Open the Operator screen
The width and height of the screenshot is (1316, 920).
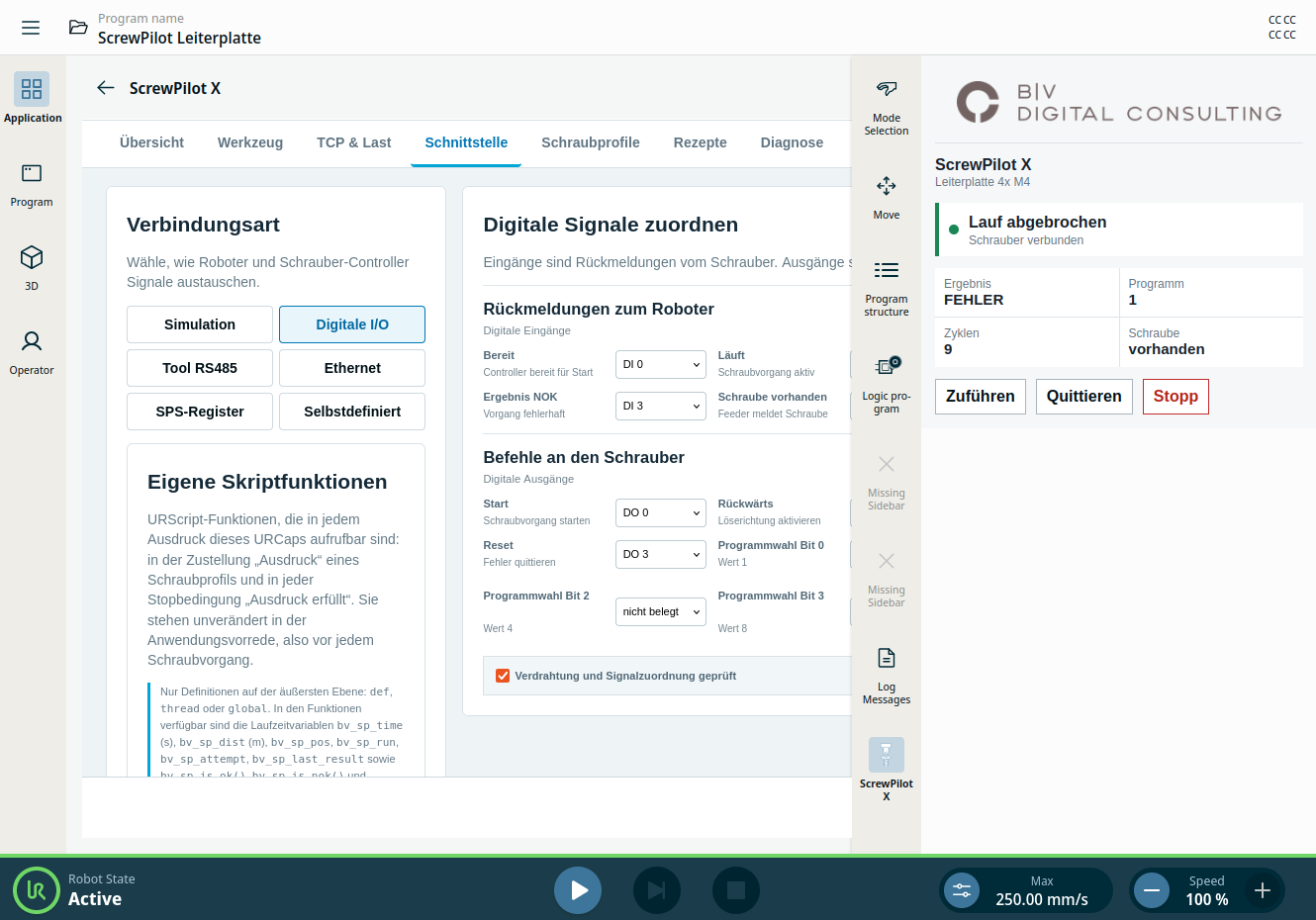pos(32,351)
